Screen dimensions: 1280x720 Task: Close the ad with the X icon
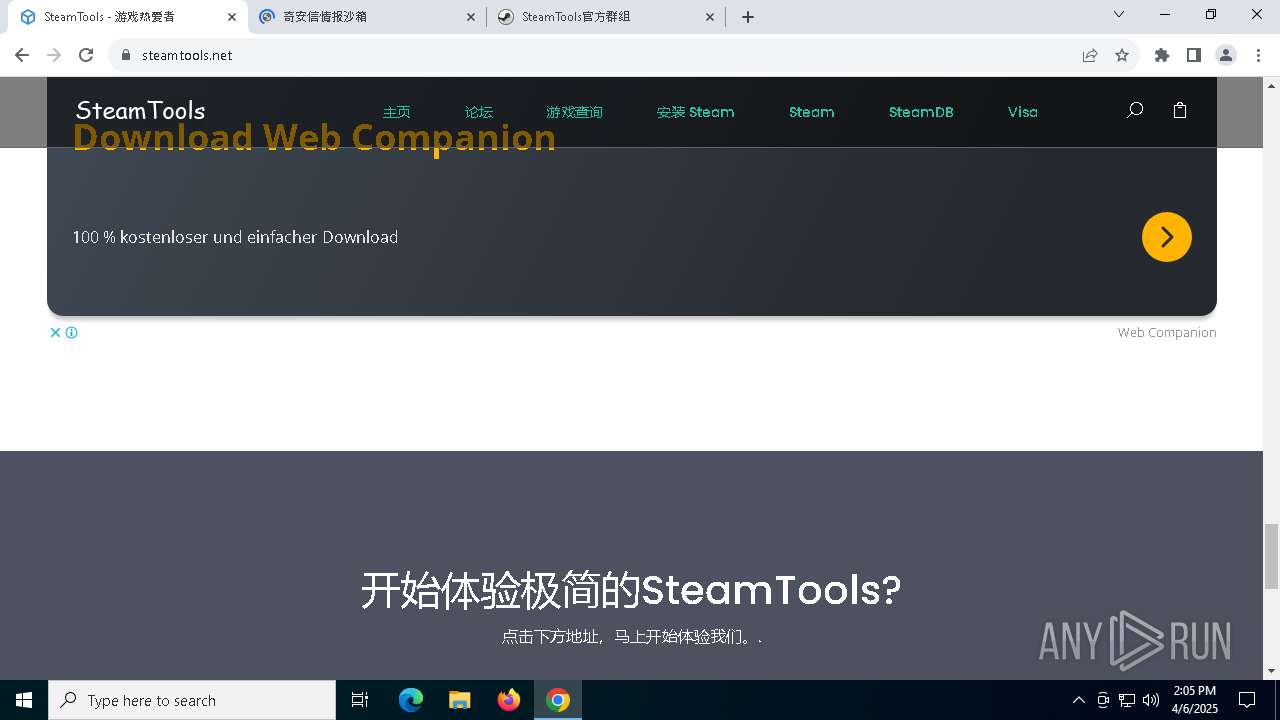pos(56,332)
